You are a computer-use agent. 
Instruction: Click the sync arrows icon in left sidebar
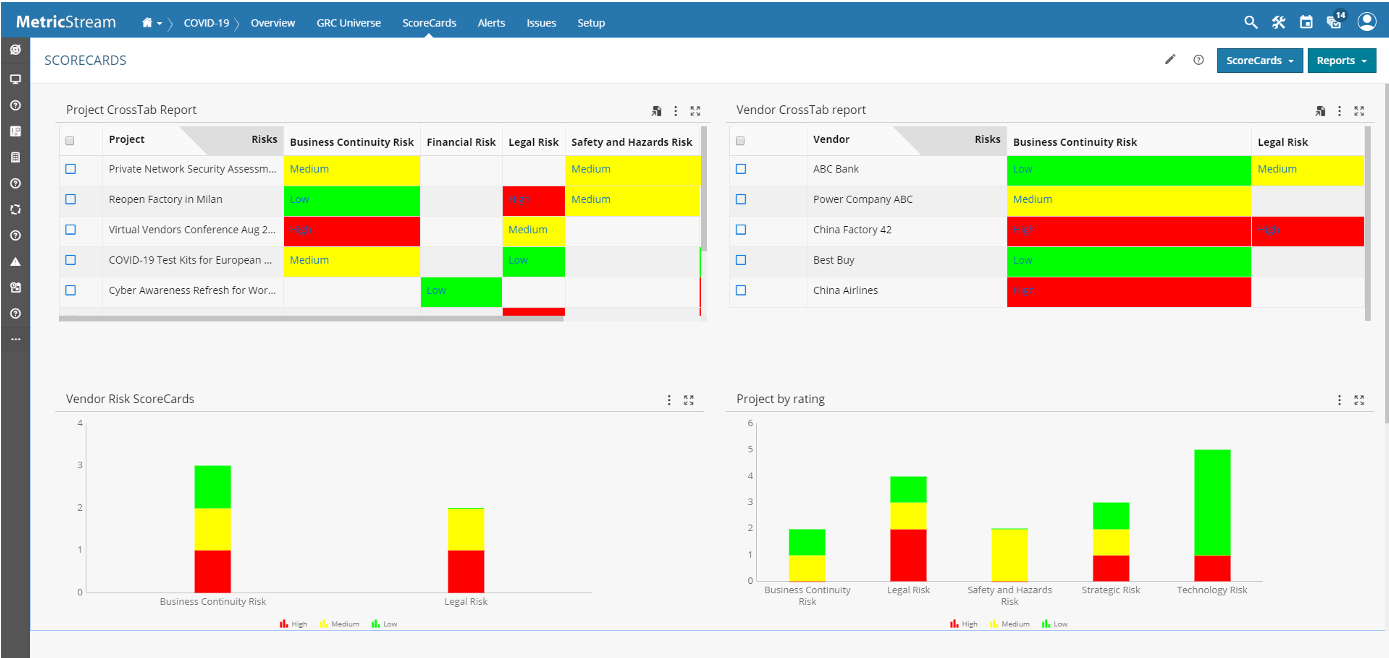pyautogui.click(x=15, y=210)
